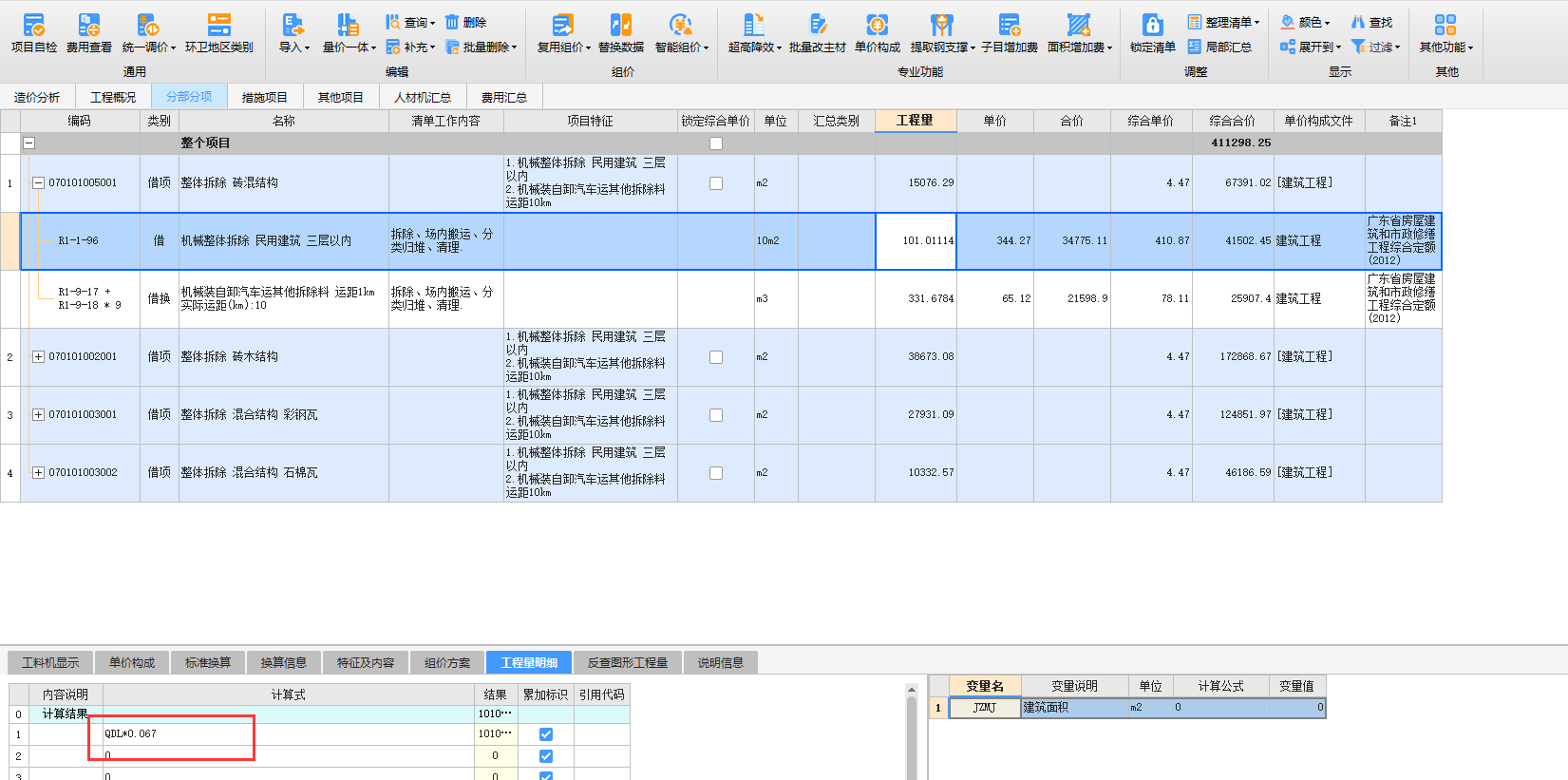The height and width of the screenshot is (780, 1568).
Task: Uncheck 累加标识 for the QDL*0.067 row
Action: [546, 734]
